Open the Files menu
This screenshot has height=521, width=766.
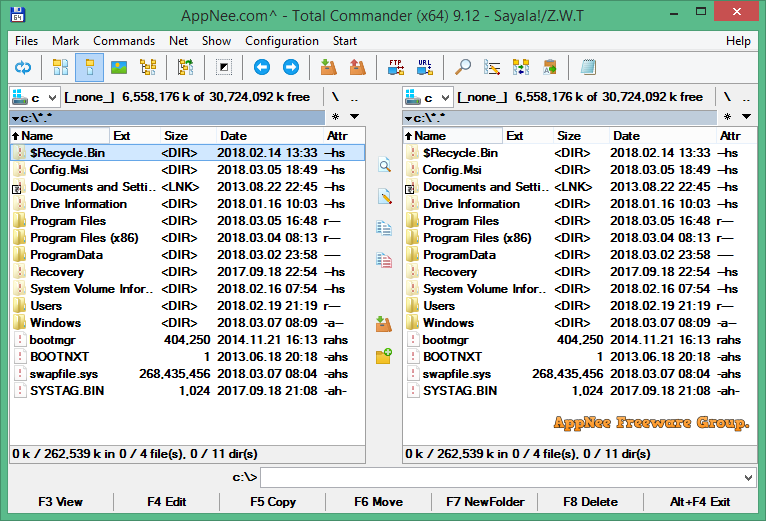(x=26, y=41)
